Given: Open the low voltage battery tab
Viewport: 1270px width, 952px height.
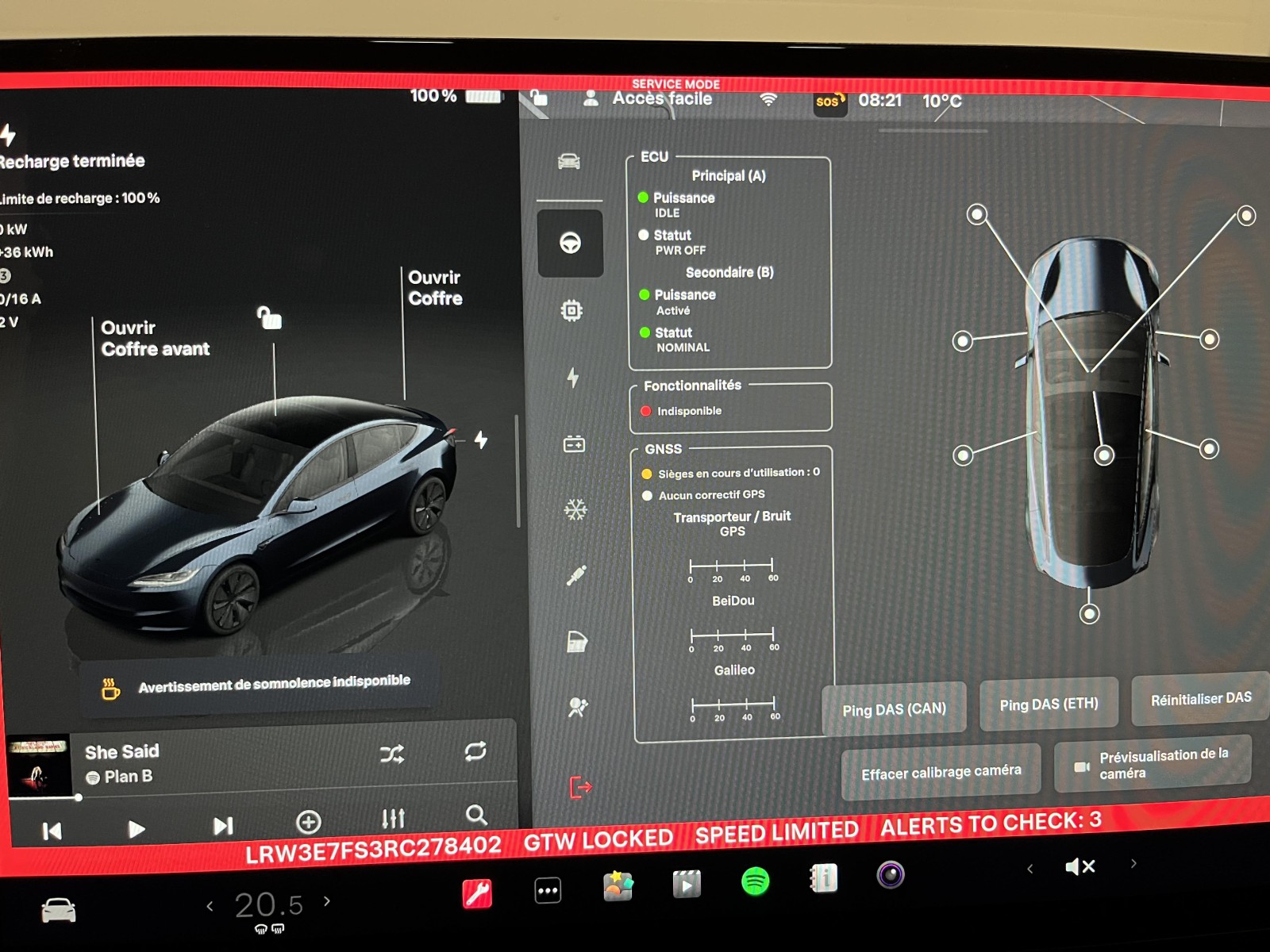Looking at the screenshot, I should 574,444.
